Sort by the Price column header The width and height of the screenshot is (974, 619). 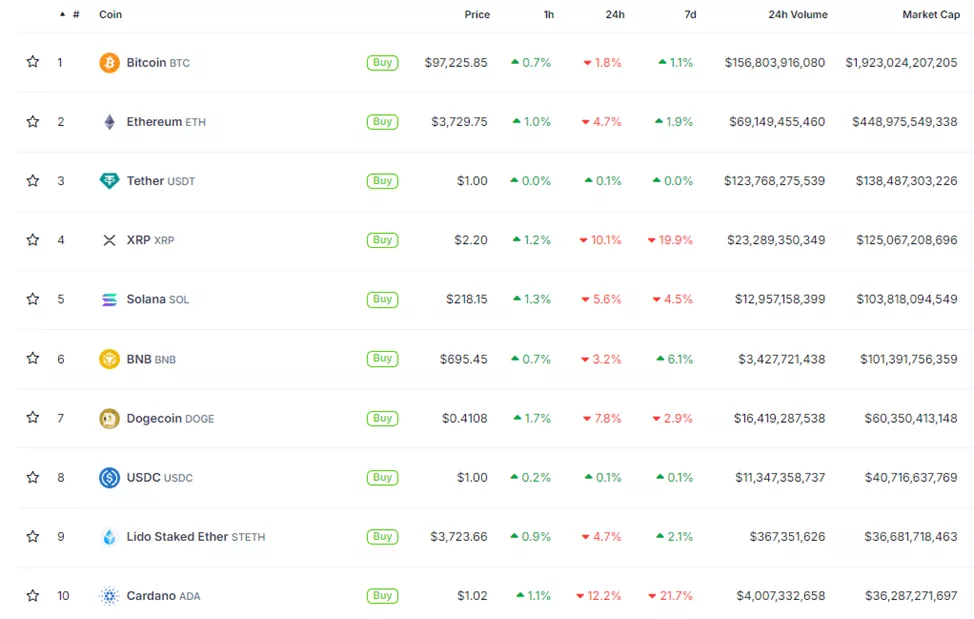coord(477,15)
